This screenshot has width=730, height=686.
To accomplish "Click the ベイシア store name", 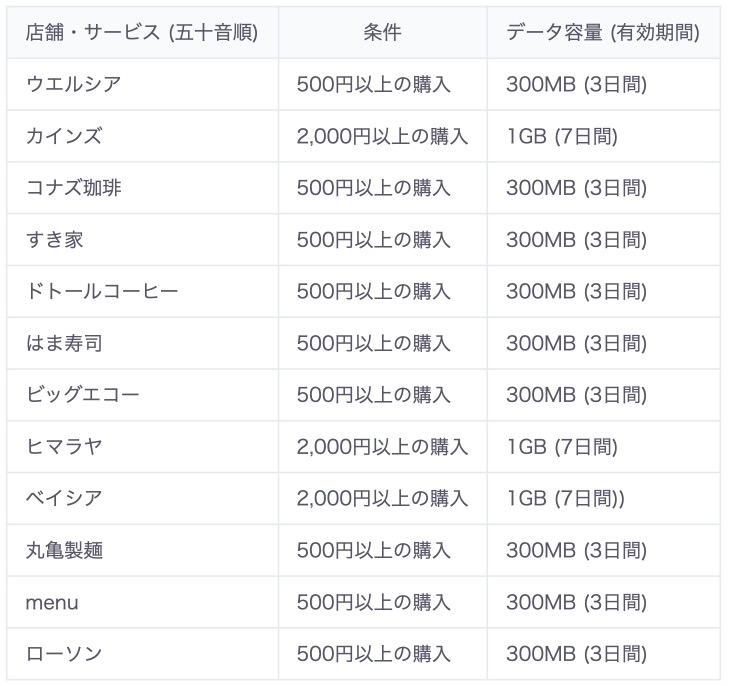I will click(x=64, y=498).
